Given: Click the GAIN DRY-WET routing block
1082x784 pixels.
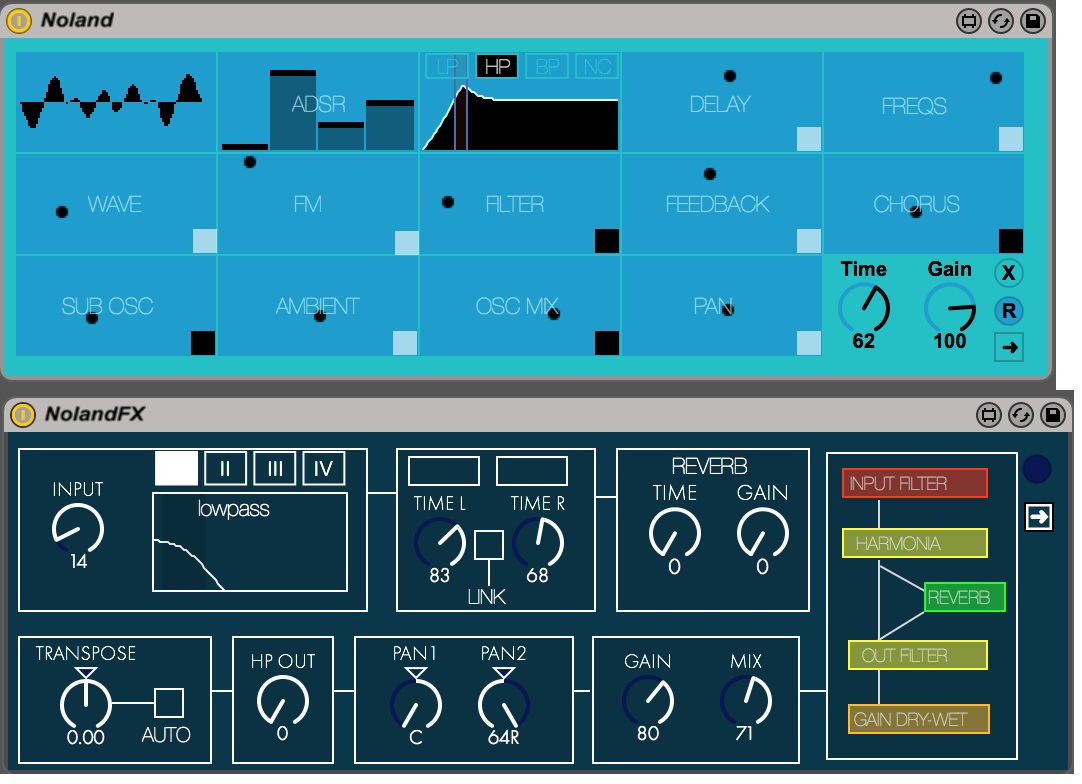Looking at the screenshot, I should (919, 719).
